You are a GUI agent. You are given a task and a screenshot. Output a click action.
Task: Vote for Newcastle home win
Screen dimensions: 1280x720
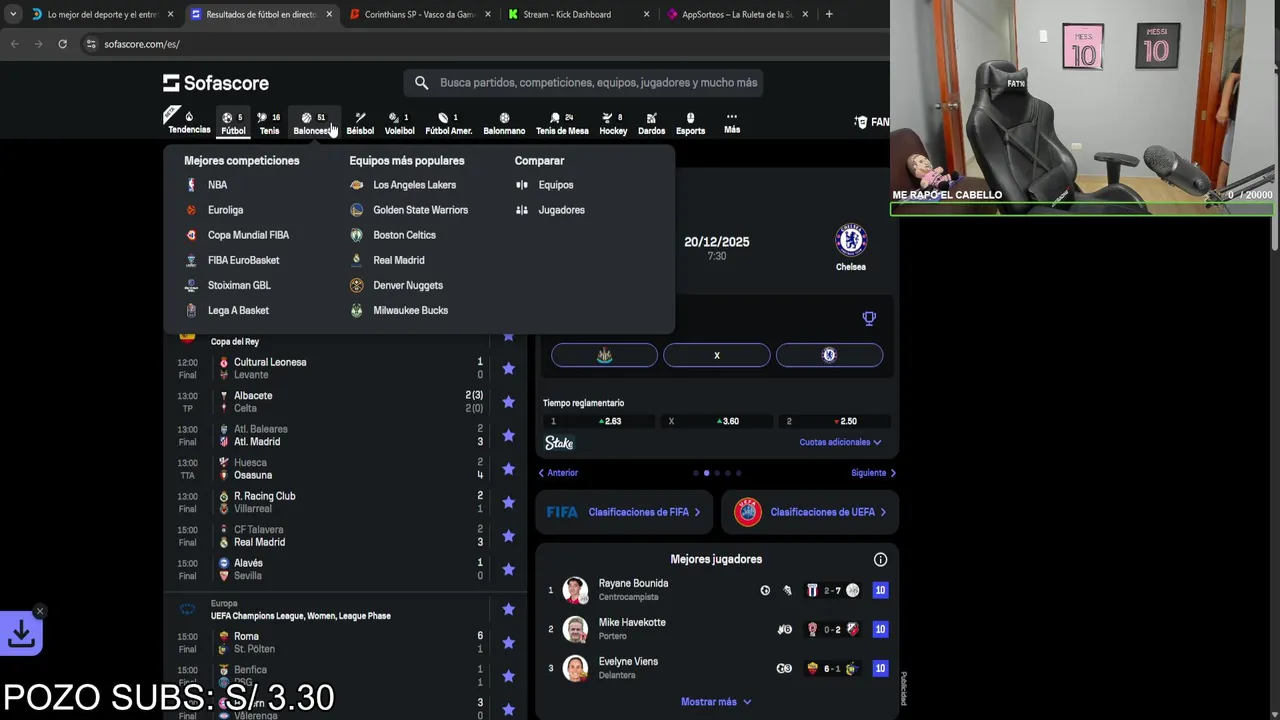click(x=604, y=355)
